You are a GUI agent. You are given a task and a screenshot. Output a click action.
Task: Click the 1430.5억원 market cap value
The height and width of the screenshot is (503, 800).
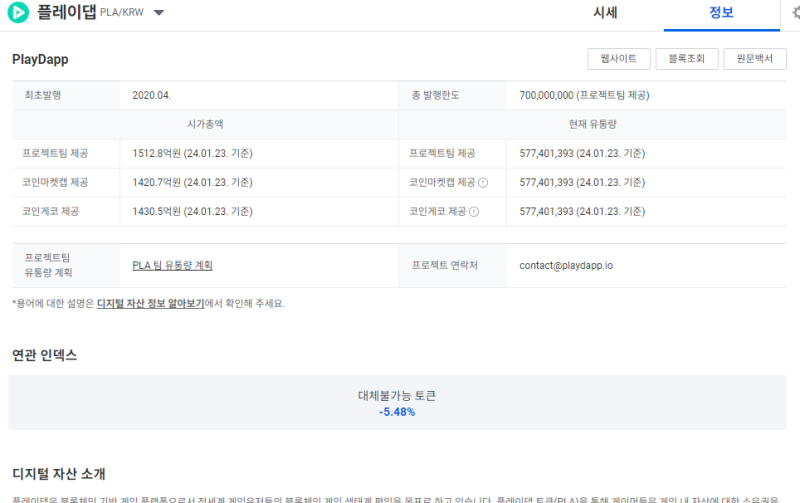click(192, 212)
